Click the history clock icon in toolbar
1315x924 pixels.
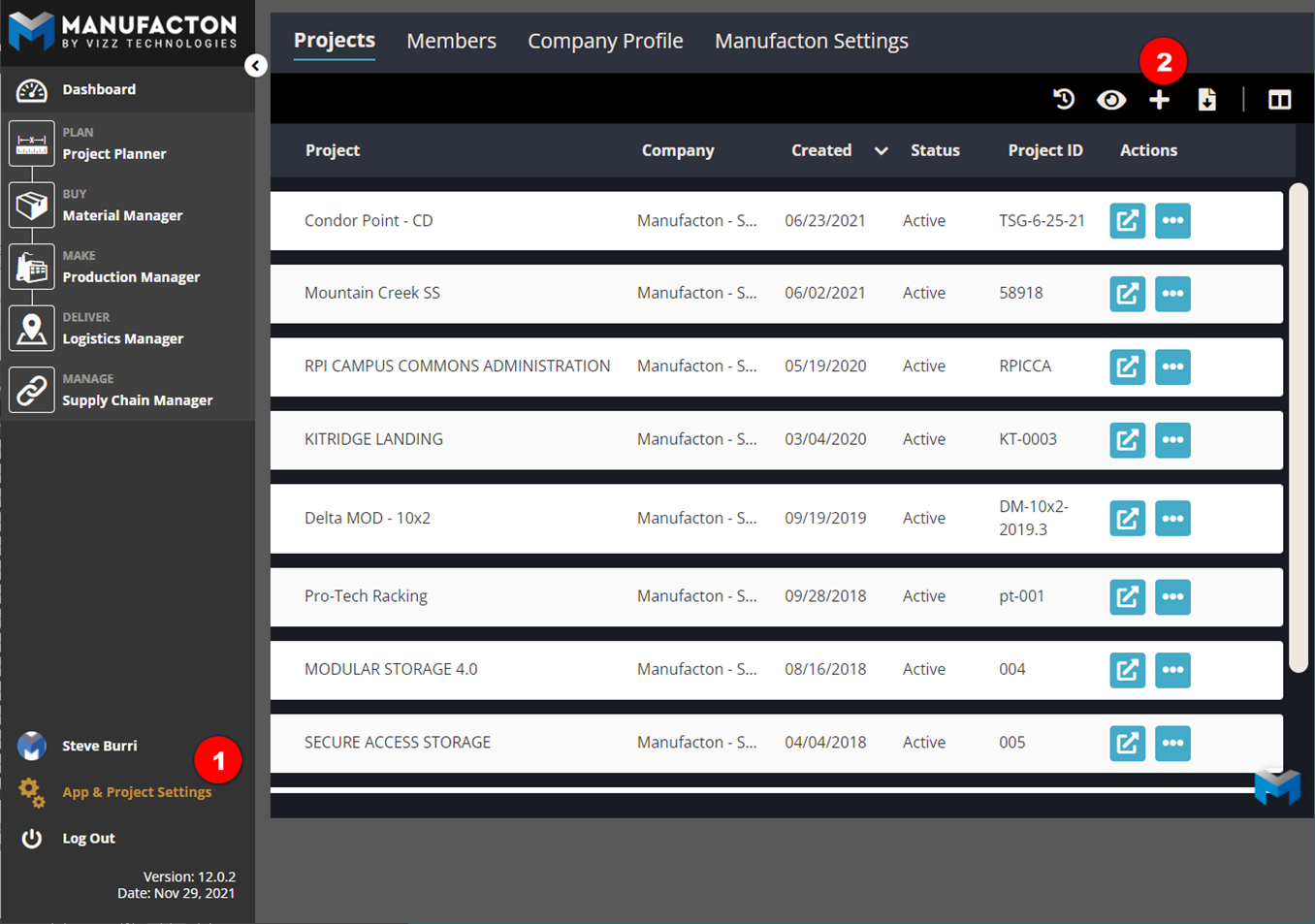click(x=1064, y=100)
